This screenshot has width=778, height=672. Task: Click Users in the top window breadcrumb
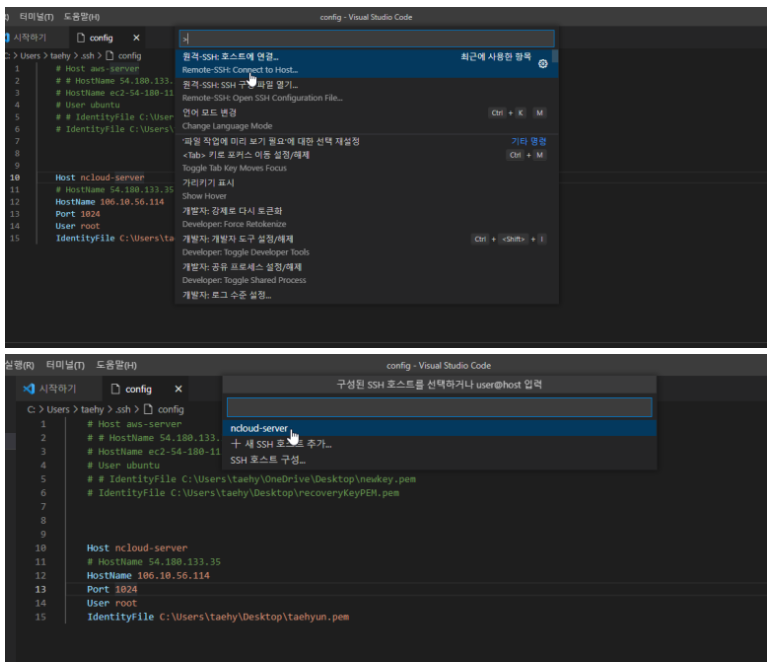[x=30, y=56]
